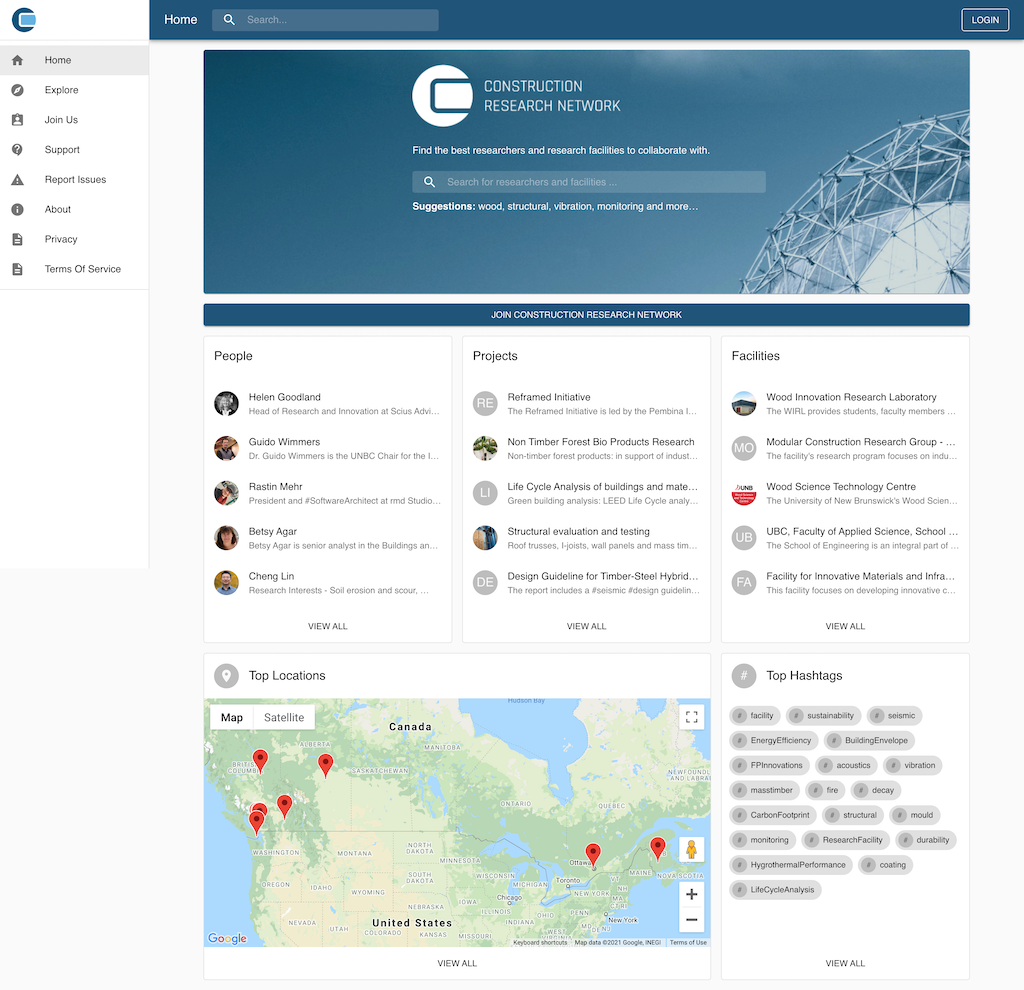
Task: Toggle fullscreen map view
Action: (x=692, y=717)
